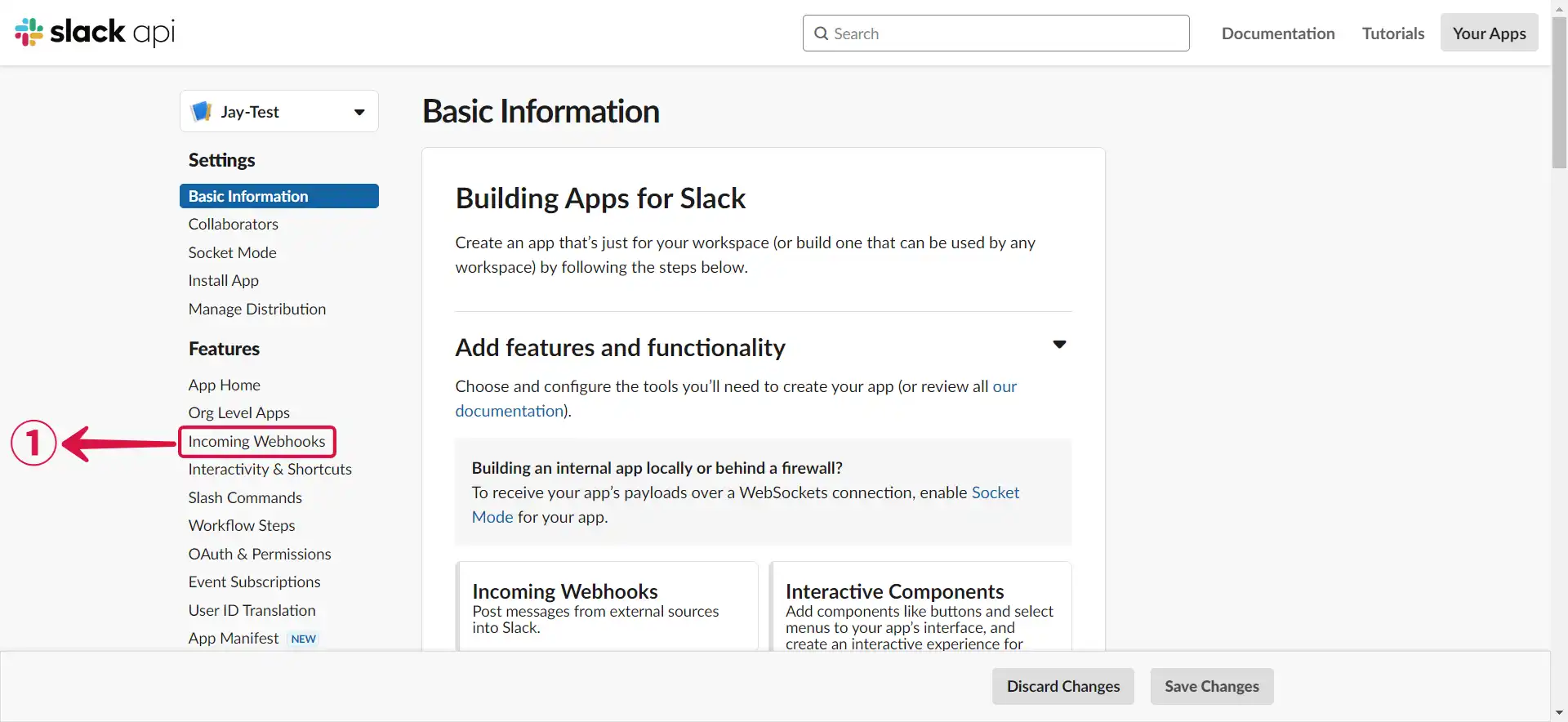The image size is (1568, 722).
Task: Open the Interactive Components feature card
Action: (920, 606)
